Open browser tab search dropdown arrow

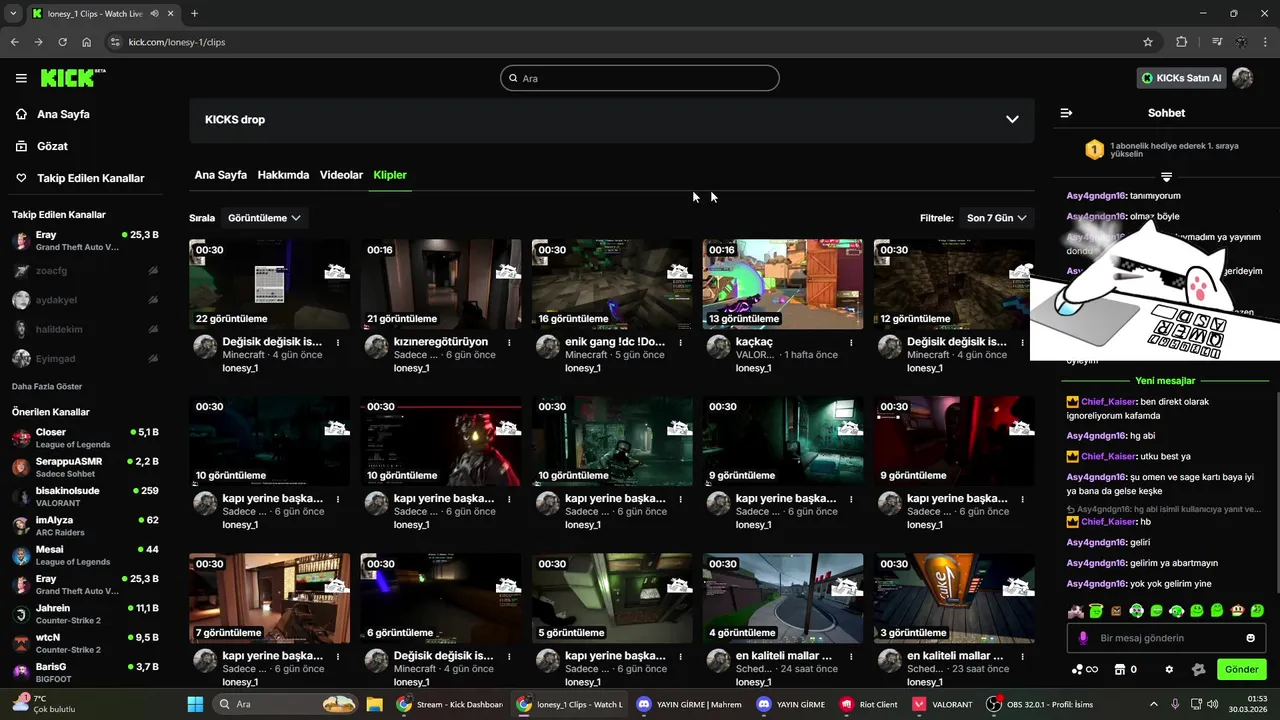pos(13,13)
